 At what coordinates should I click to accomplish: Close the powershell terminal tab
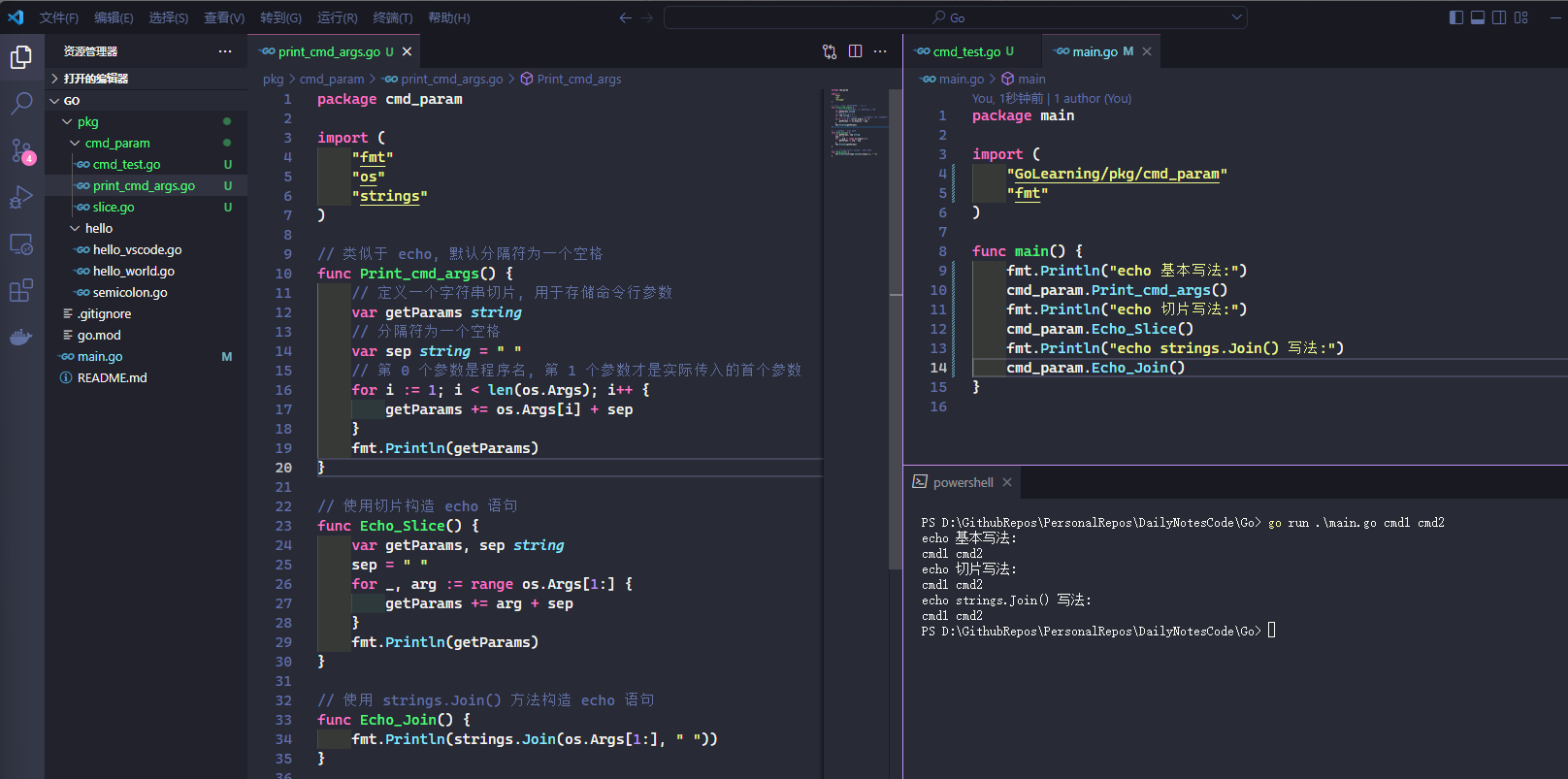[1007, 482]
